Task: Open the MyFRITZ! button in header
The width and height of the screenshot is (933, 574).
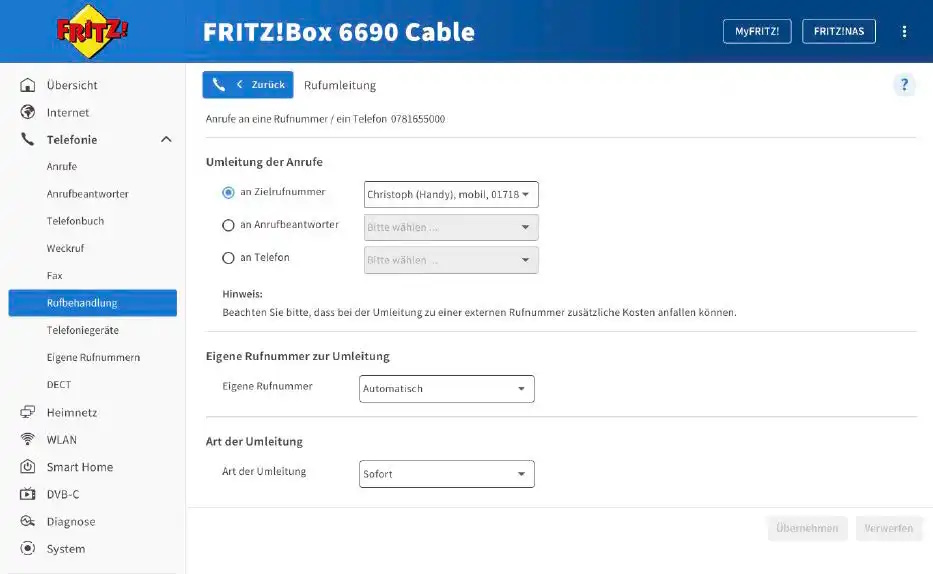Action: pos(757,32)
